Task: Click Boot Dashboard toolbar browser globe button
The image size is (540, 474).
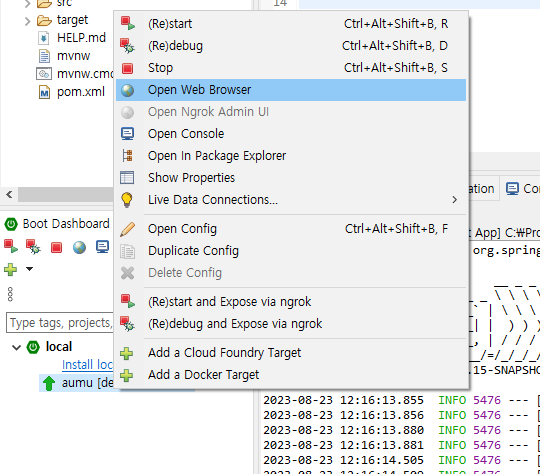Action: tap(79, 247)
